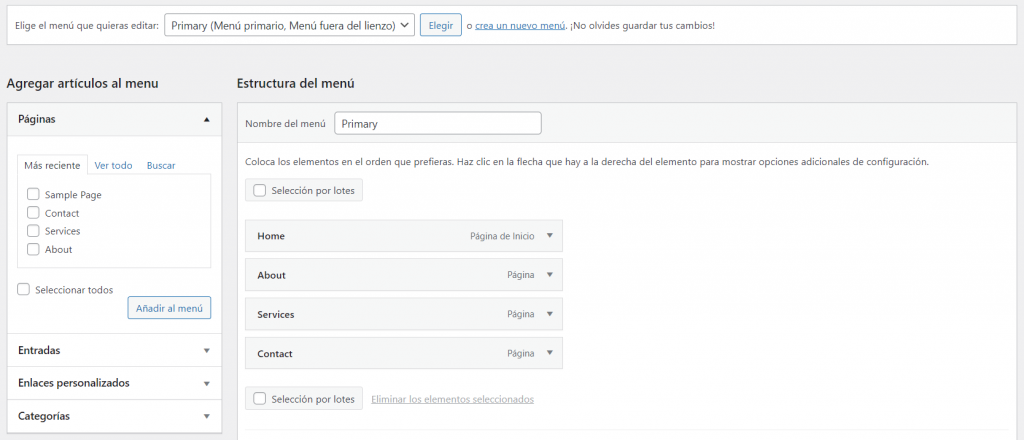Collapse the Páginas panel arrow
The height and width of the screenshot is (440, 1024).
click(x=206, y=119)
